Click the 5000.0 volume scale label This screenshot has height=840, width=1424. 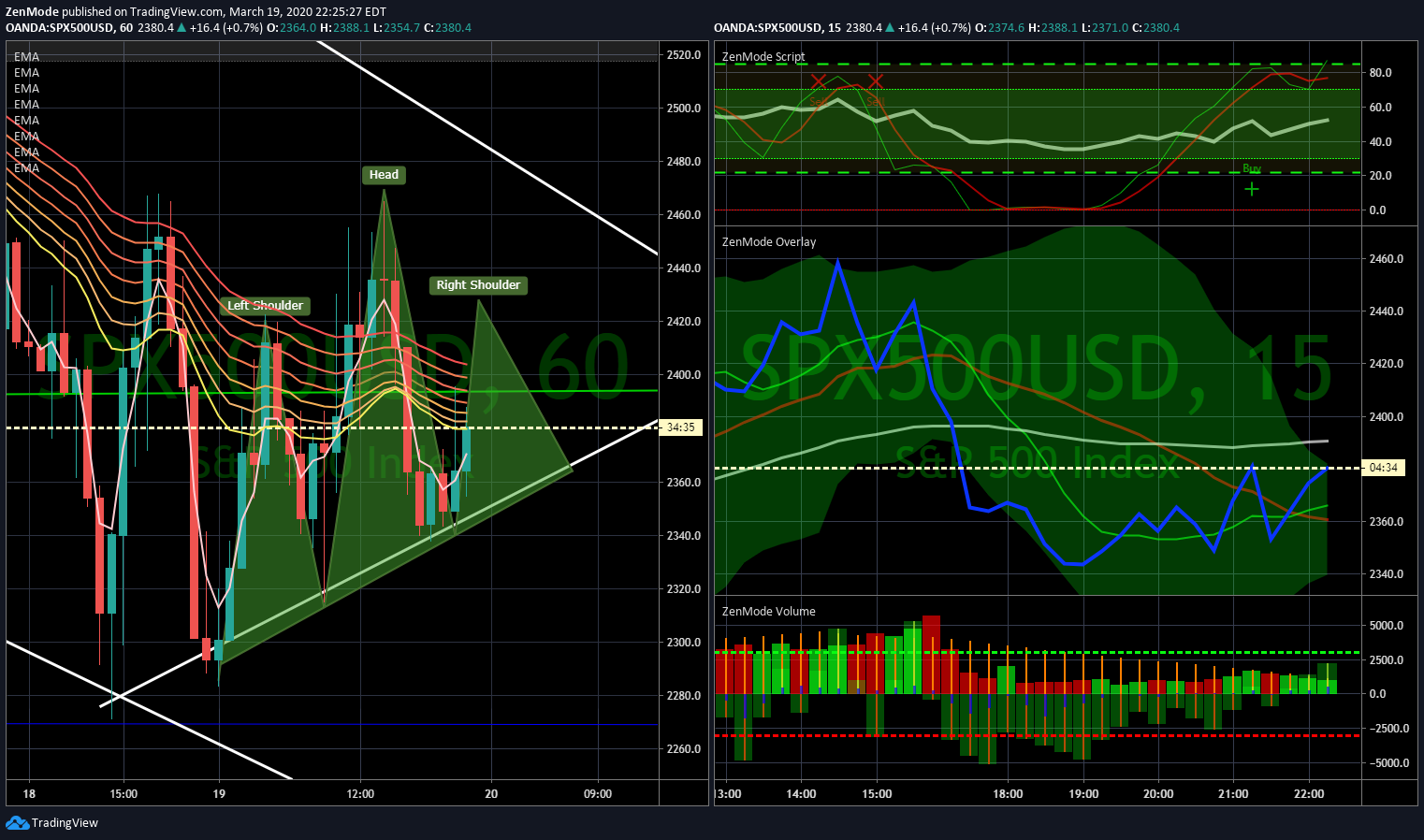pyautogui.click(x=1386, y=626)
